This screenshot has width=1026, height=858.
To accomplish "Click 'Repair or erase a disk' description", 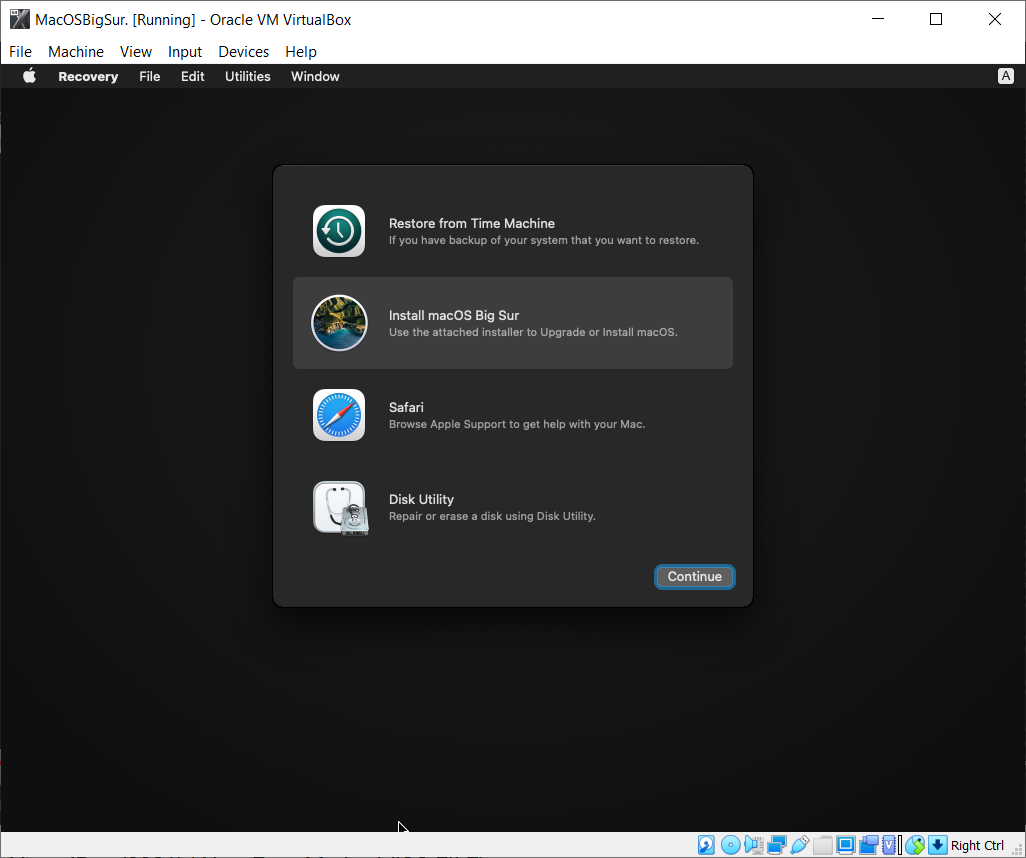I will pos(492,516).
